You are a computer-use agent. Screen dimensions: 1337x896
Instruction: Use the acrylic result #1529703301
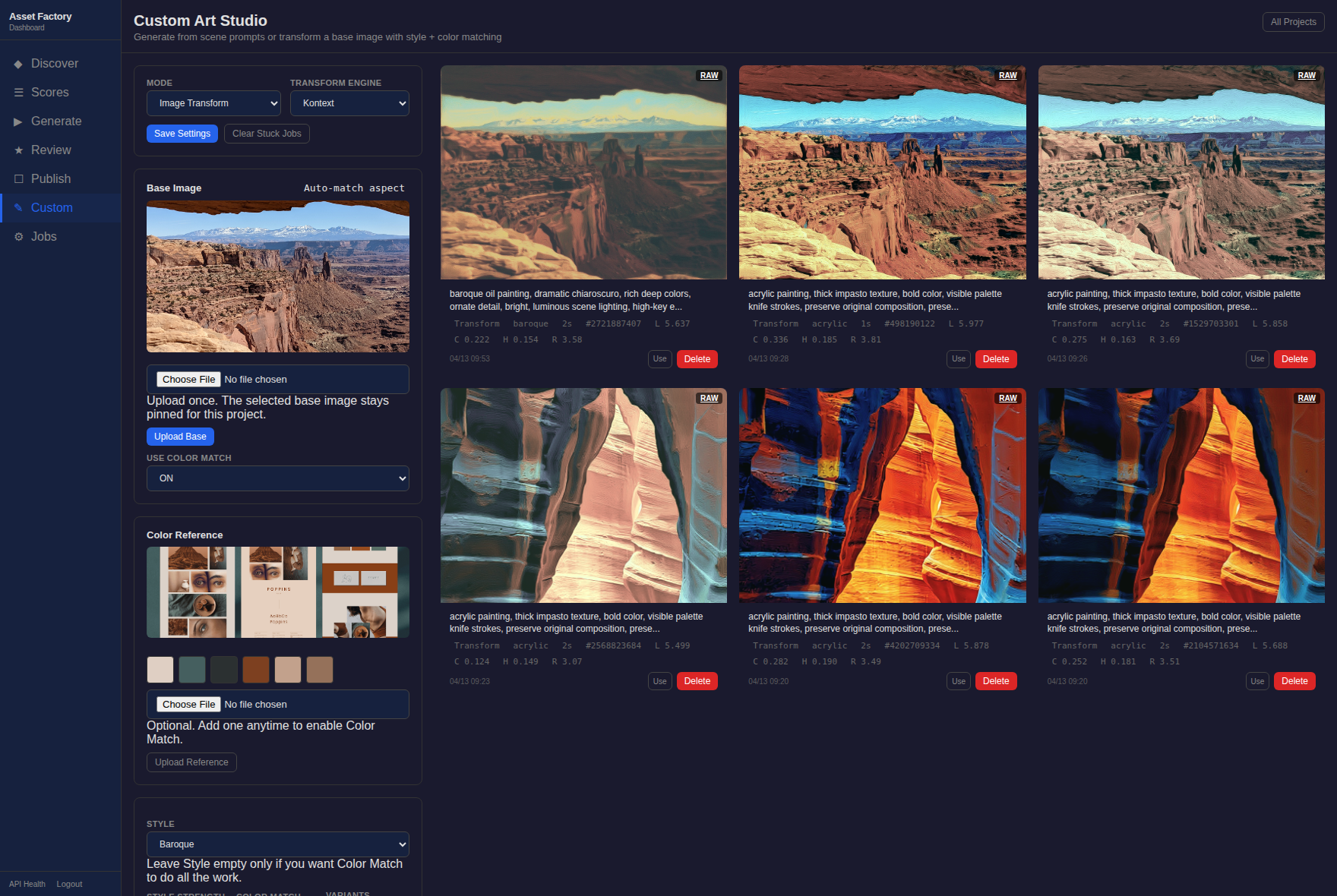pyautogui.click(x=1257, y=359)
